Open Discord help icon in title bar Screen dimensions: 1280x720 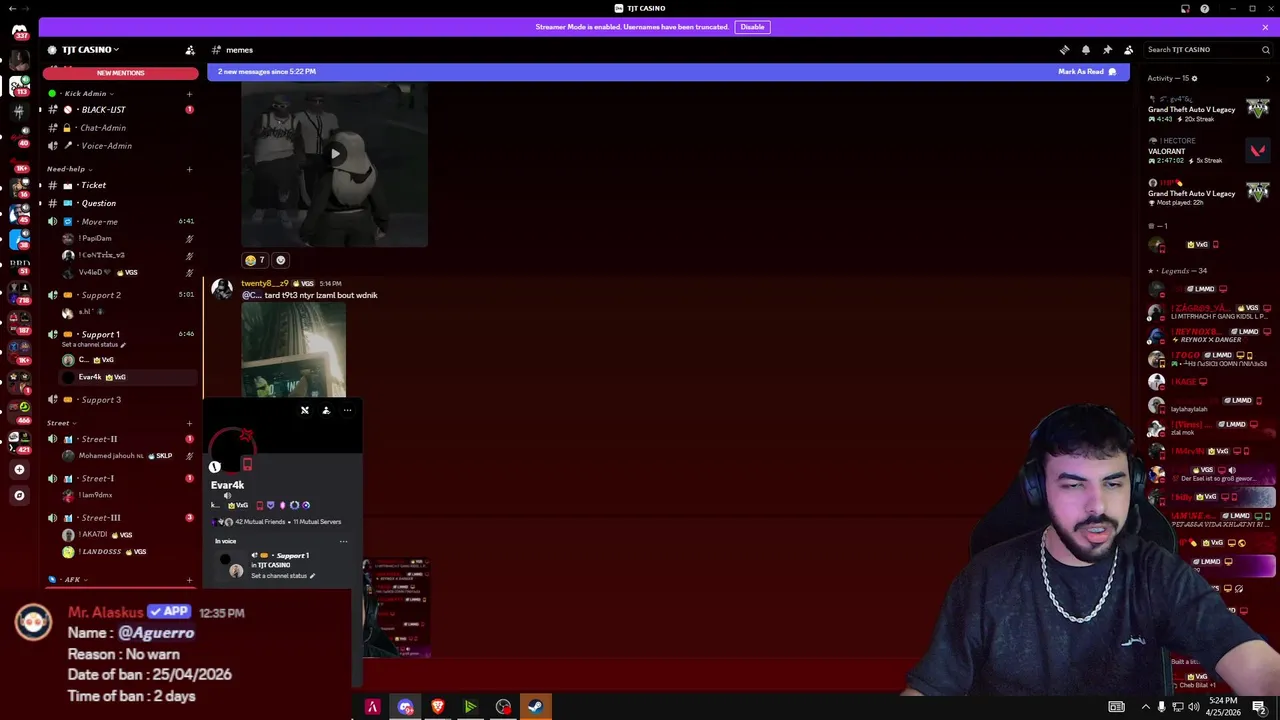click(x=1204, y=9)
